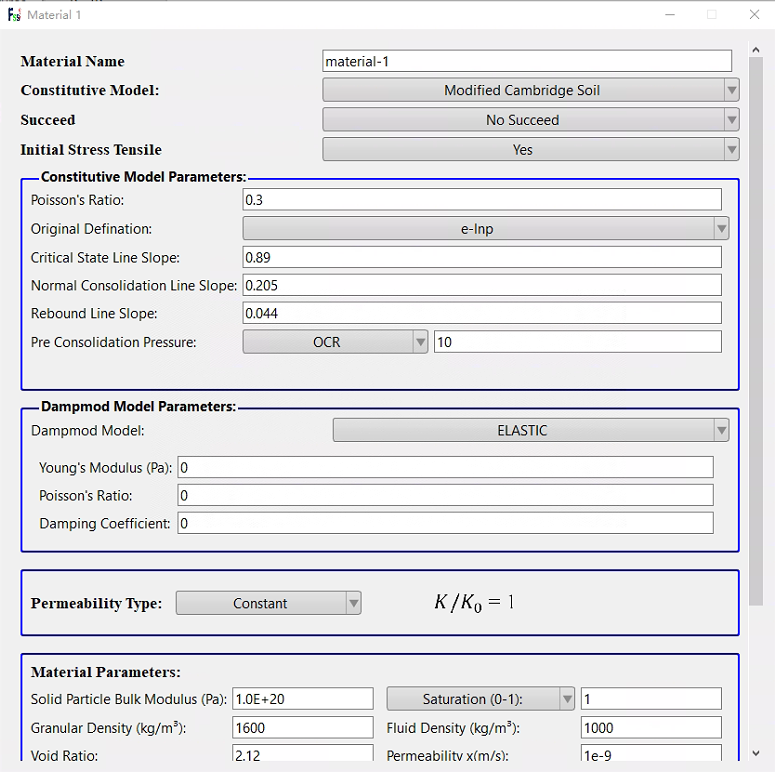Click the Solid Particle Bulk Modulus field
This screenshot has height=772, width=775.
[303, 699]
